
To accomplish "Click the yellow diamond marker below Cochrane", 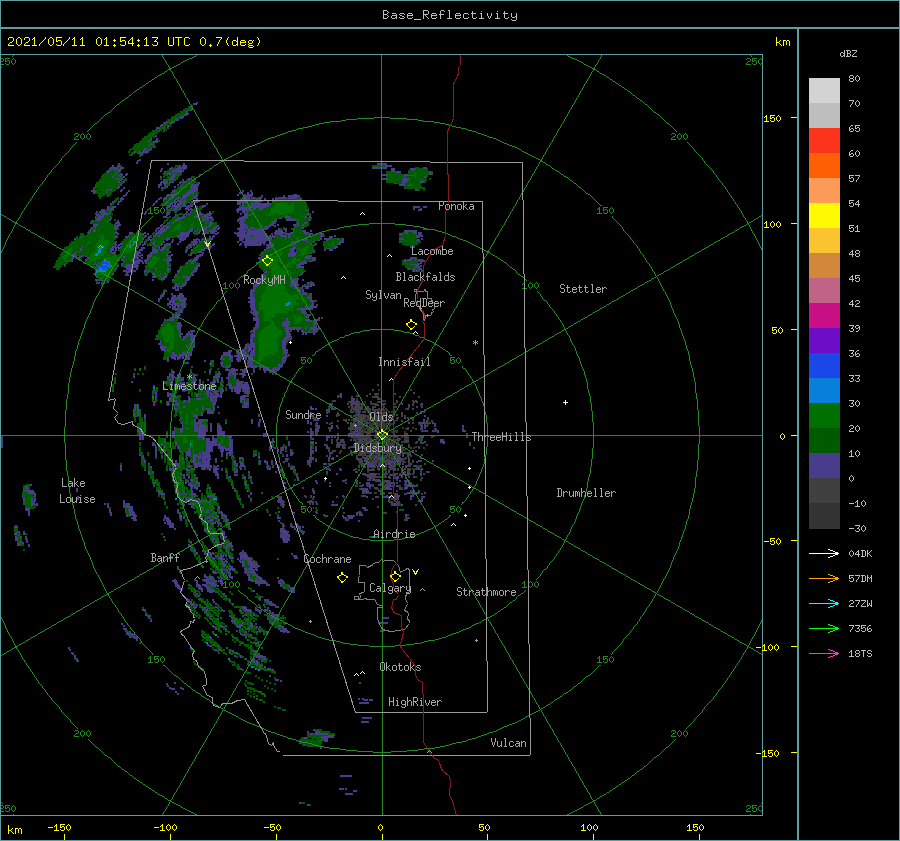I will [x=342, y=578].
